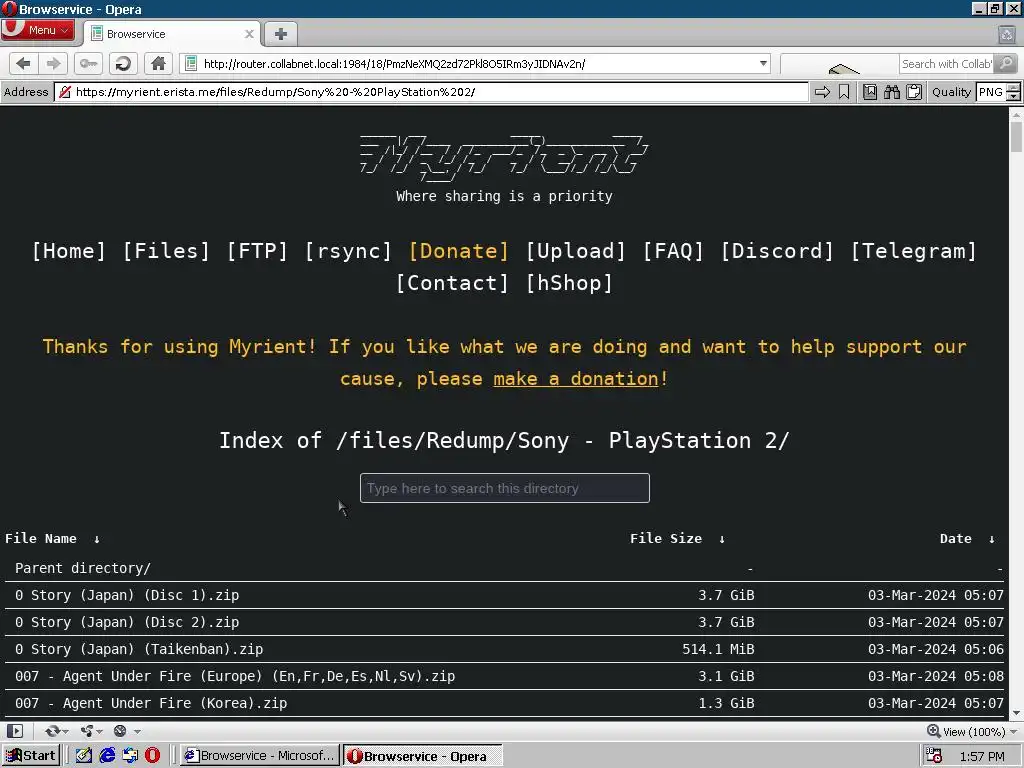Click the password wand key icon
Screen dimensions: 1024x768
tap(88, 63)
